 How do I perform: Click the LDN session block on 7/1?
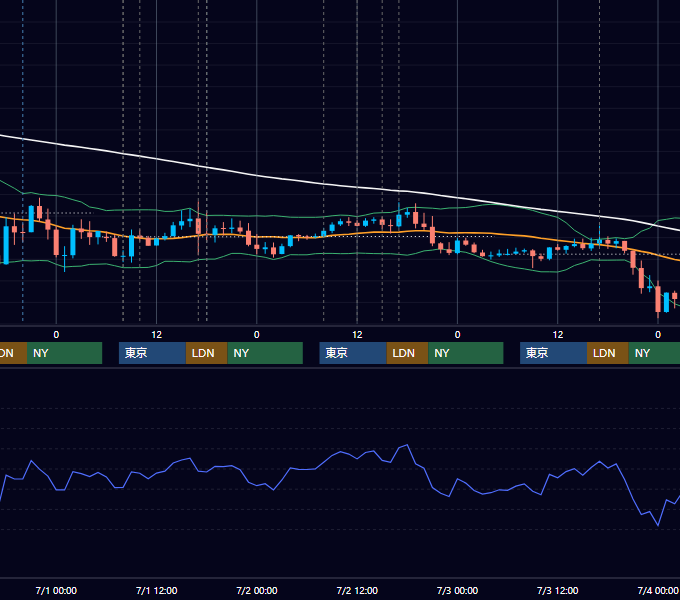[206, 353]
